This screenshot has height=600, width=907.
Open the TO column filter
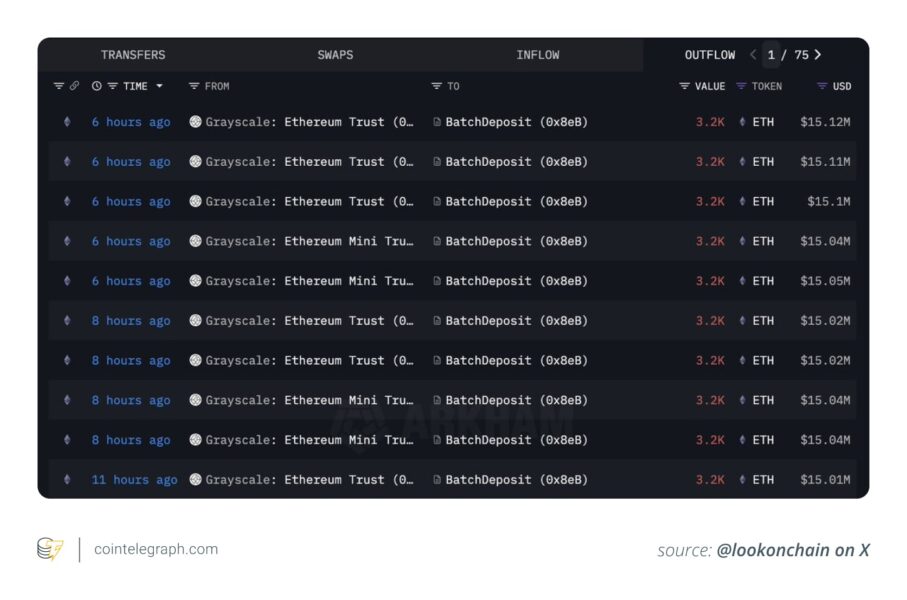pyautogui.click(x=437, y=86)
